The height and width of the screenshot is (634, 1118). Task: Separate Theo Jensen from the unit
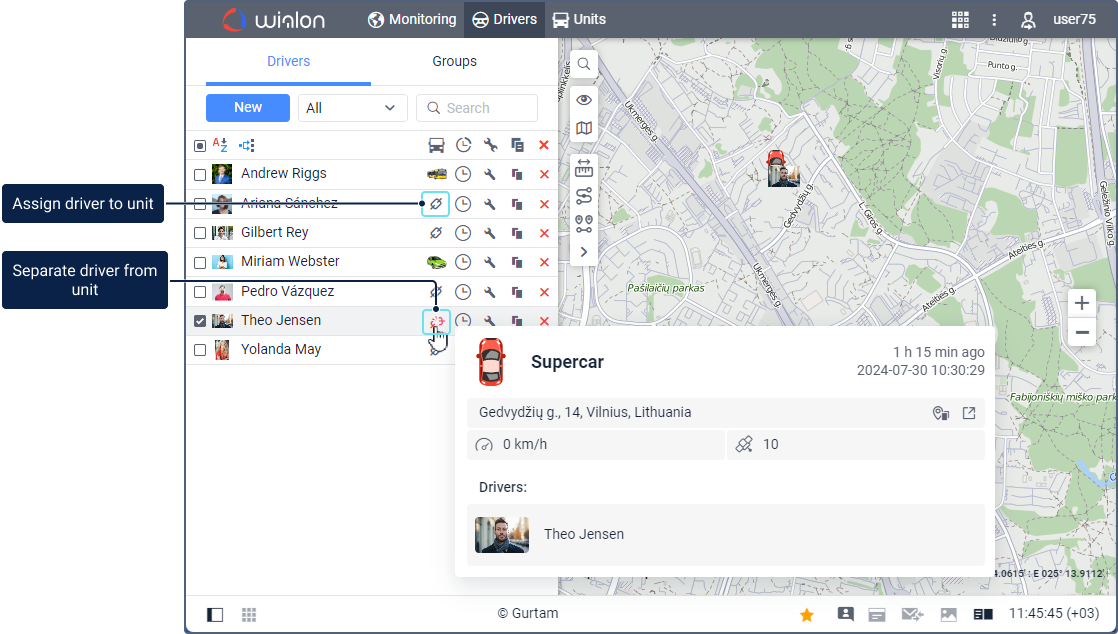point(436,322)
